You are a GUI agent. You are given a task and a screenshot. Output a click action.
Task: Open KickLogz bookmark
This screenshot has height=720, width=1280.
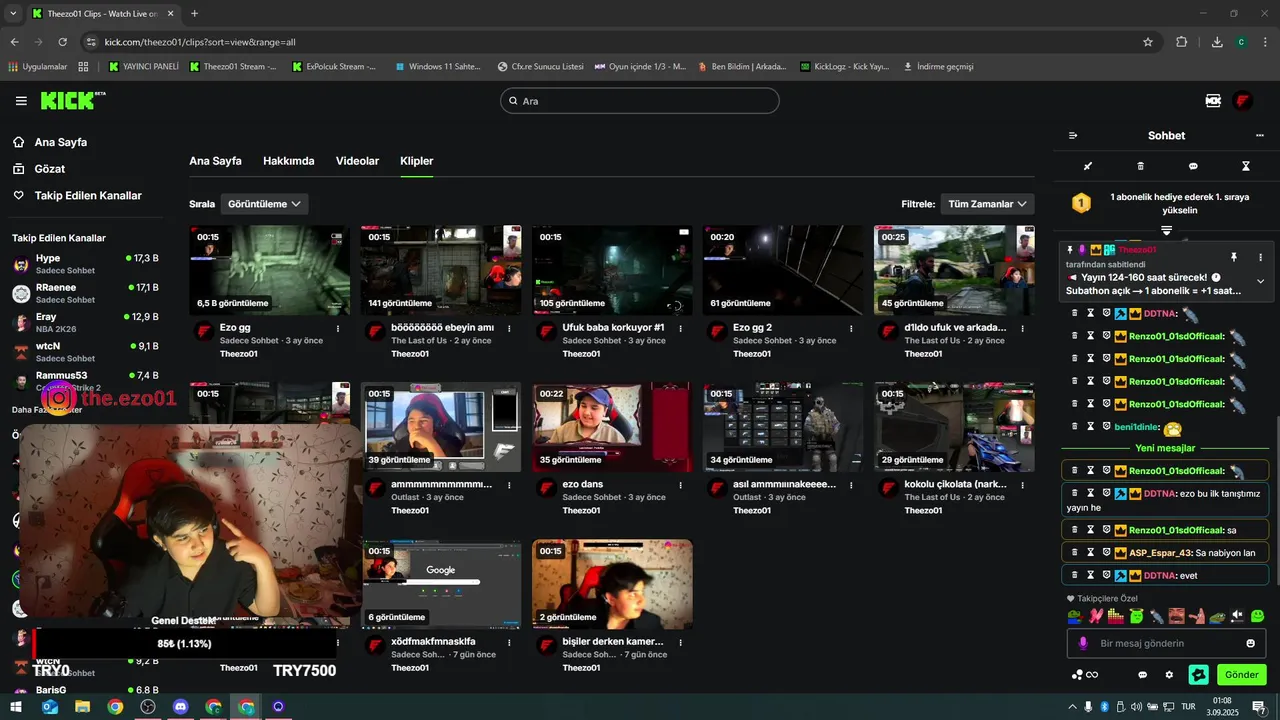click(845, 67)
